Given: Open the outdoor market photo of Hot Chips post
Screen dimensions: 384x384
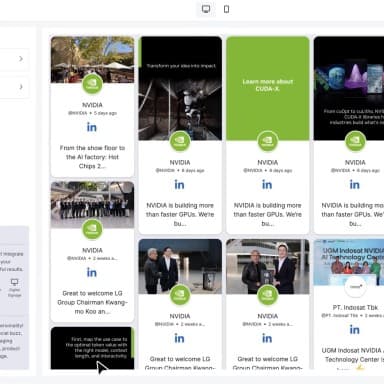Looking at the screenshot, I should (x=92, y=59).
